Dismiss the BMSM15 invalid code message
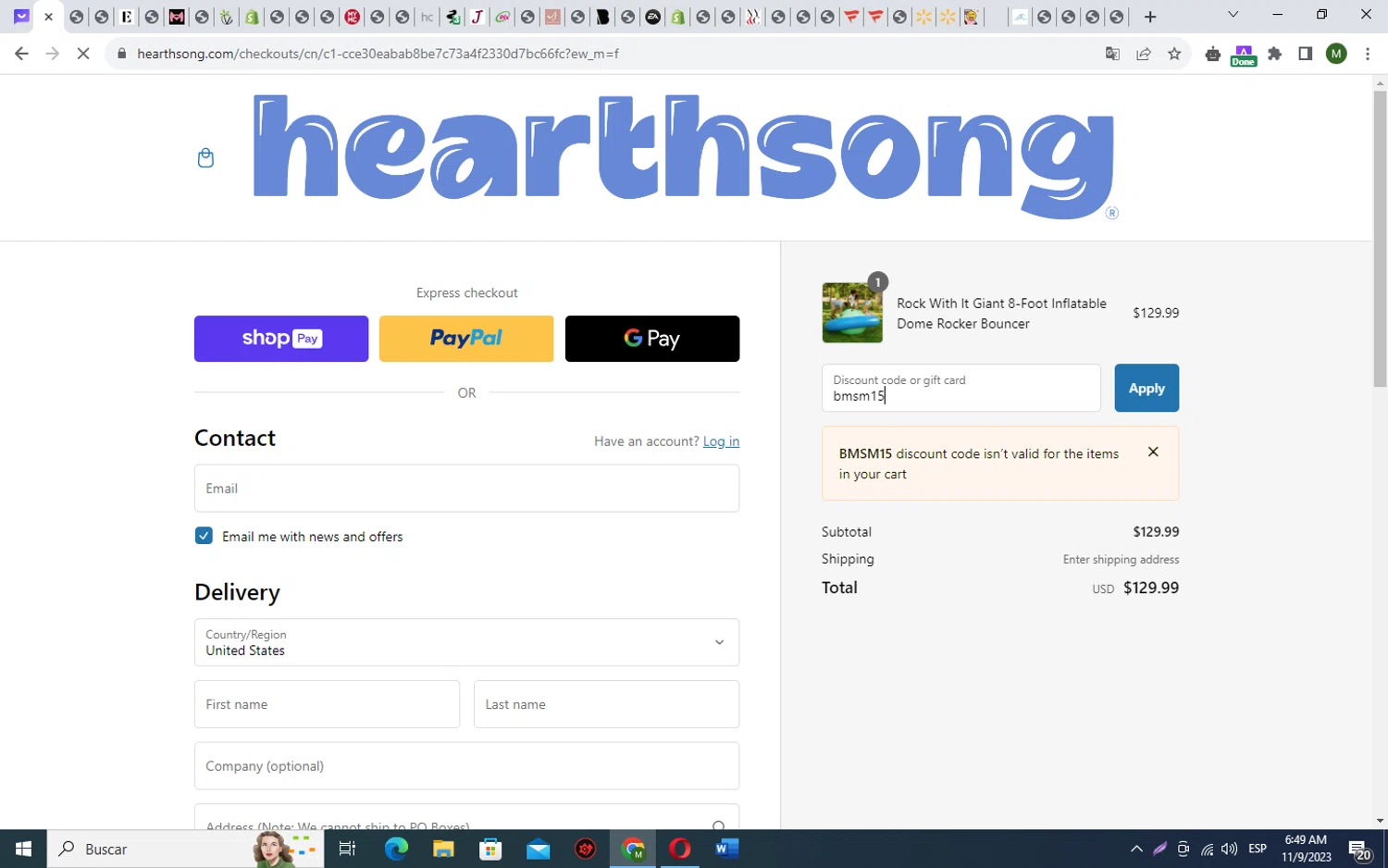Screen dimensions: 1388x868 click(x=1153, y=452)
